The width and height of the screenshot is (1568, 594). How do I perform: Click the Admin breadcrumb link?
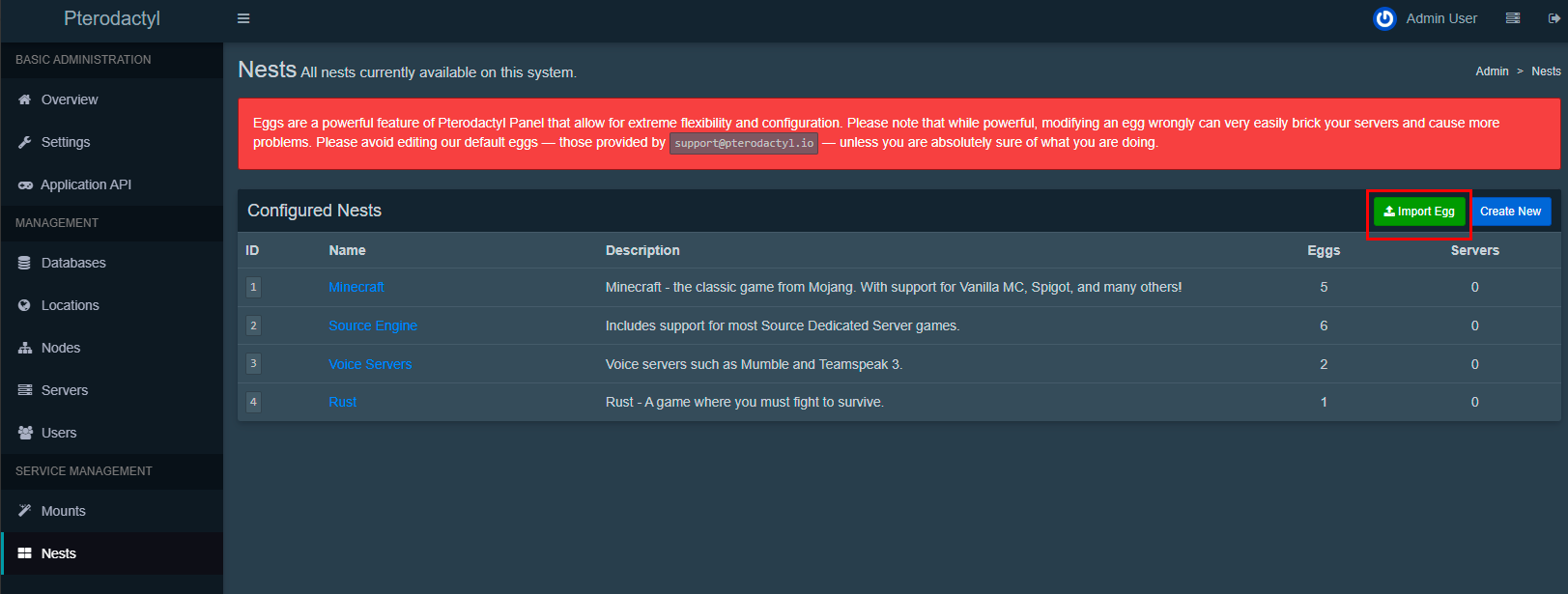1492,71
